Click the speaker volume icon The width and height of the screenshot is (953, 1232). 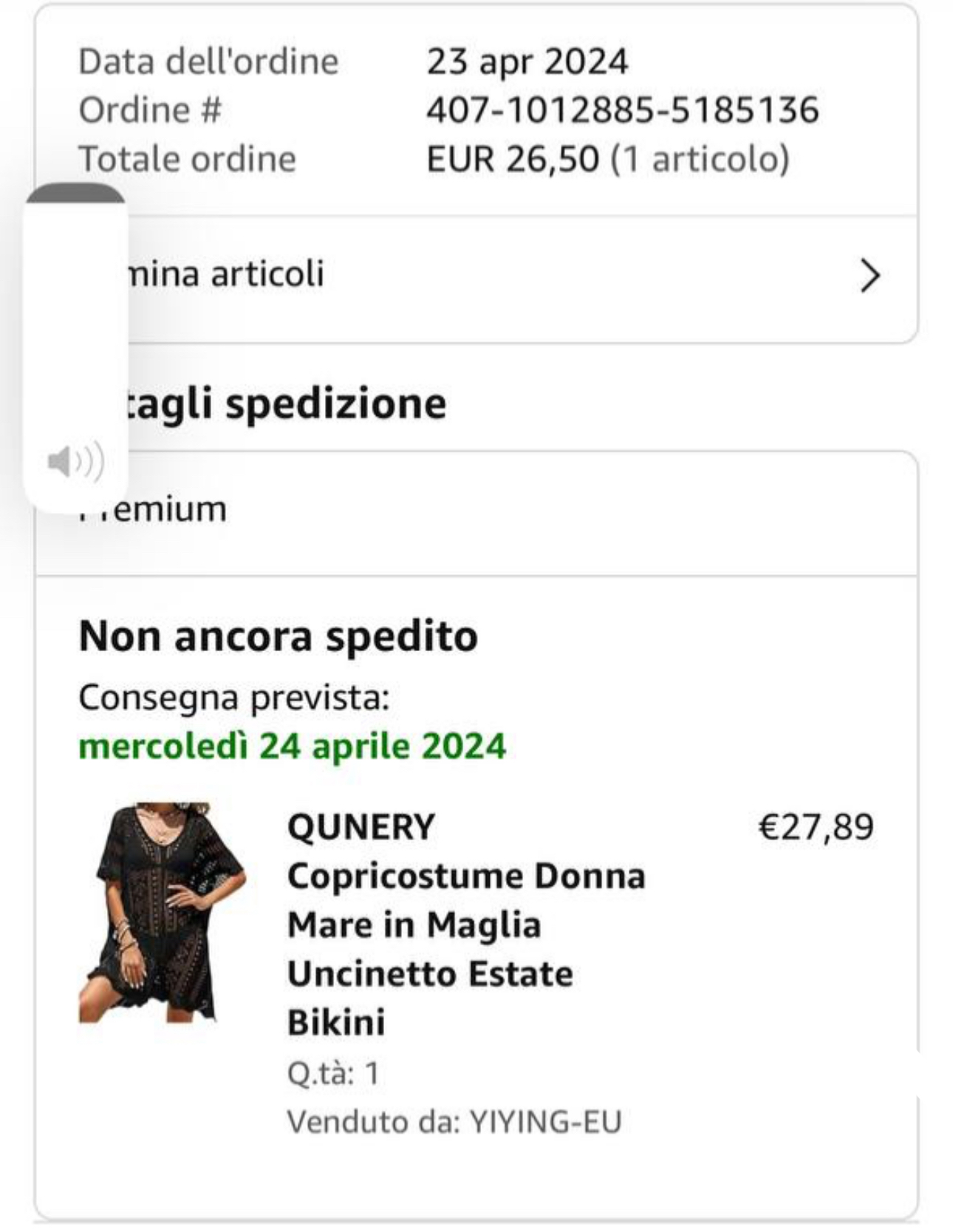[75, 462]
